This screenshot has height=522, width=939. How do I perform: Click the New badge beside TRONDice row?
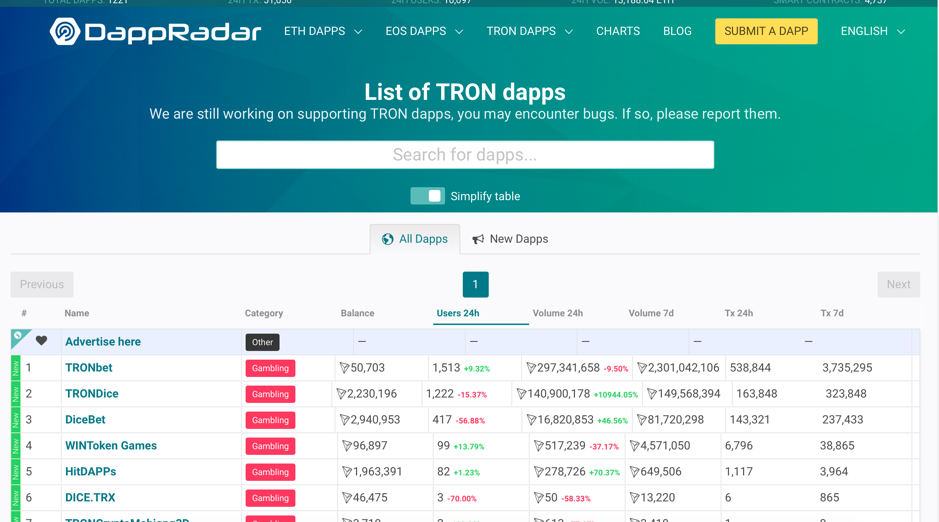16,394
